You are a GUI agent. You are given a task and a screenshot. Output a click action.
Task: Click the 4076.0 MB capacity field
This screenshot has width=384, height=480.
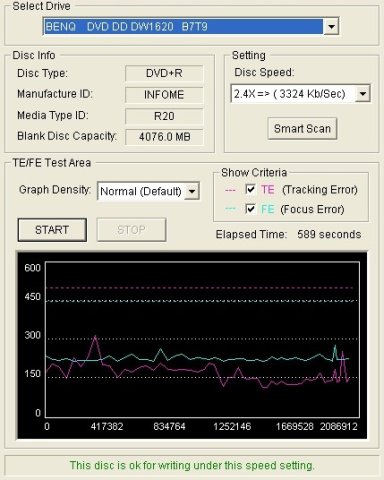164,137
